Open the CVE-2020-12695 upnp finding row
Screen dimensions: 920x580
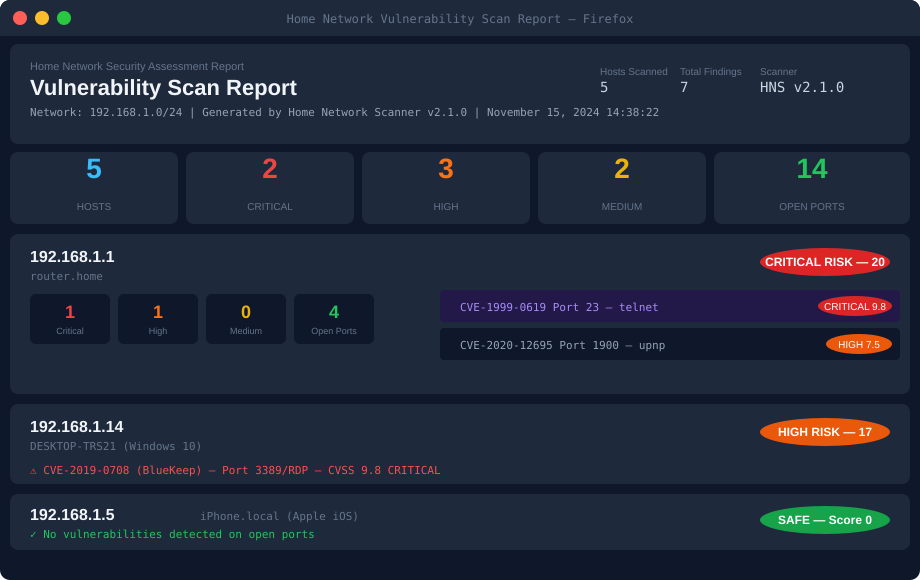669,344
